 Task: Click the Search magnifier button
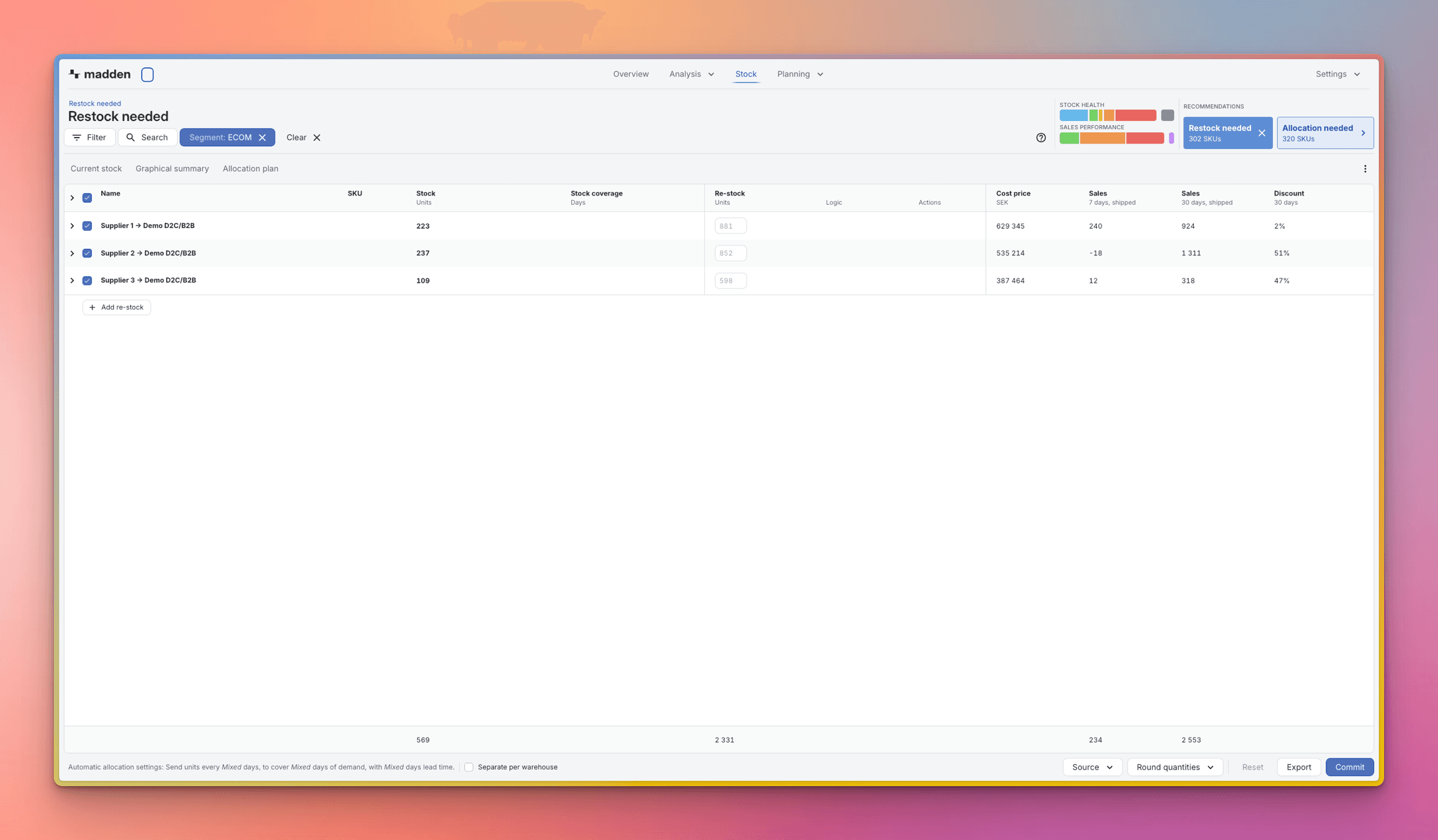click(x=147, y=138)
